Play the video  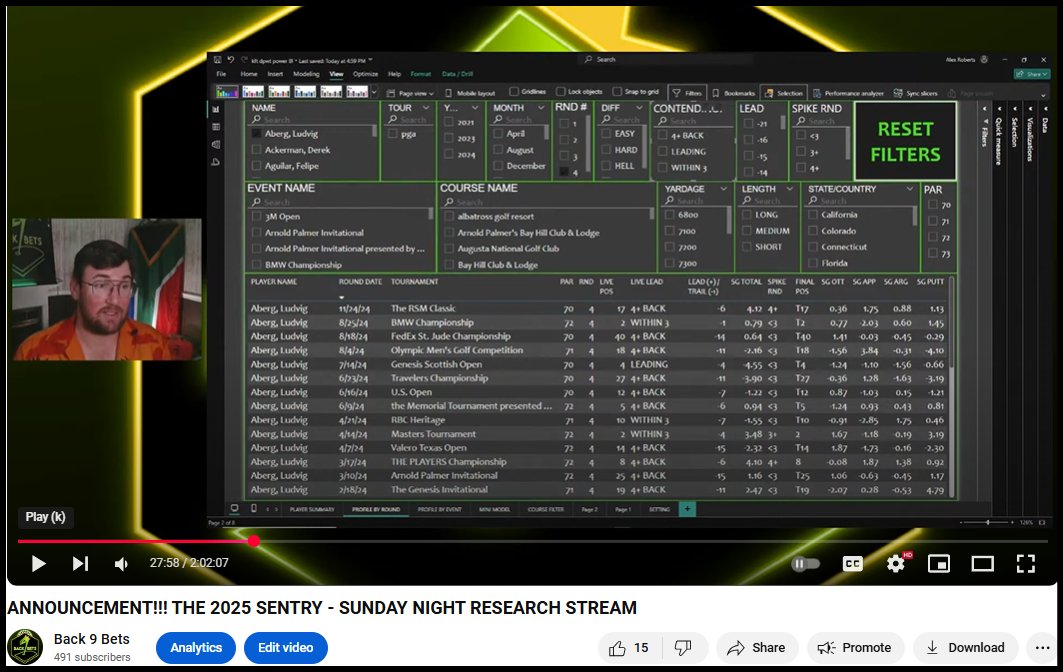click(38, 564)
